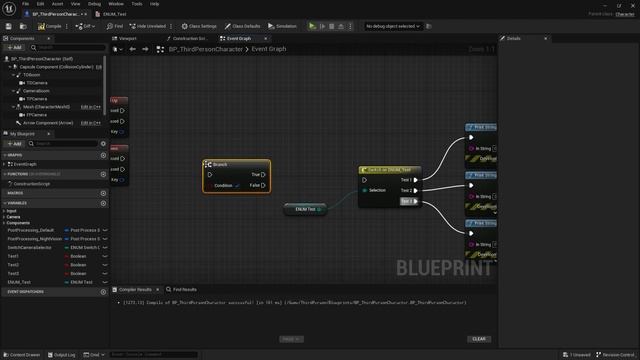Image resolution: width=640 pixels, height=360 pixels.
Task: Add new variable with plus icon
Action: 103,203
